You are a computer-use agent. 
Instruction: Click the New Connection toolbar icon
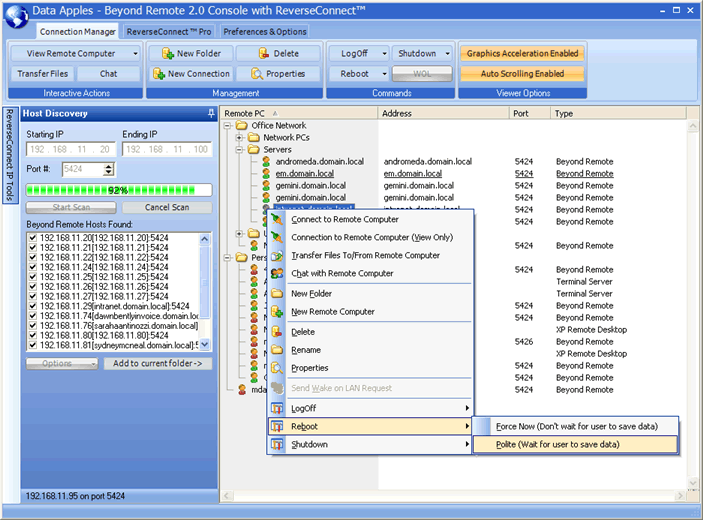(159, 74)
